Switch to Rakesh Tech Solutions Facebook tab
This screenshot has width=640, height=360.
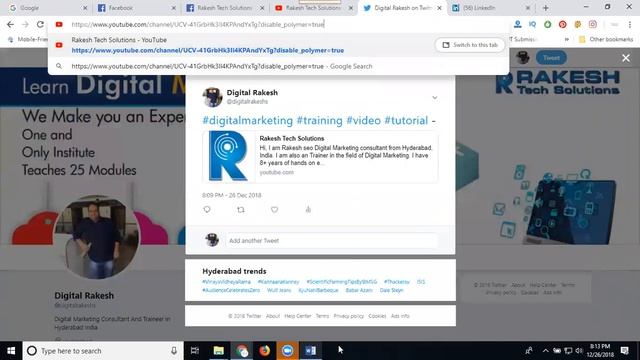point(224,8)
